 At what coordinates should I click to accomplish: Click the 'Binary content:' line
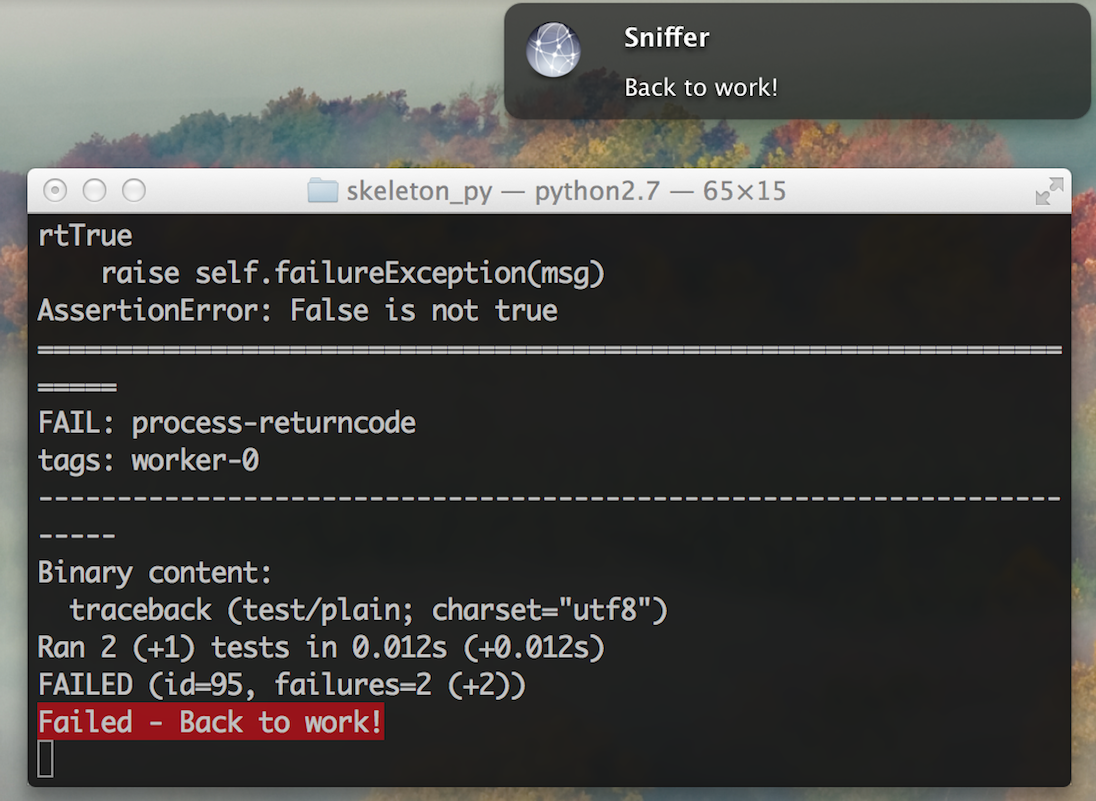click(154, 573)
